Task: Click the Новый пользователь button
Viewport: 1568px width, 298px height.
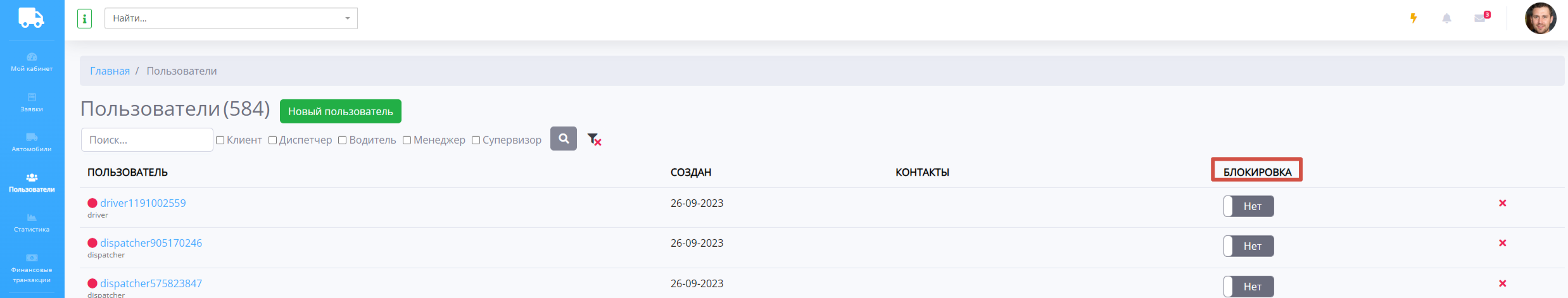Action: (340, 111)
